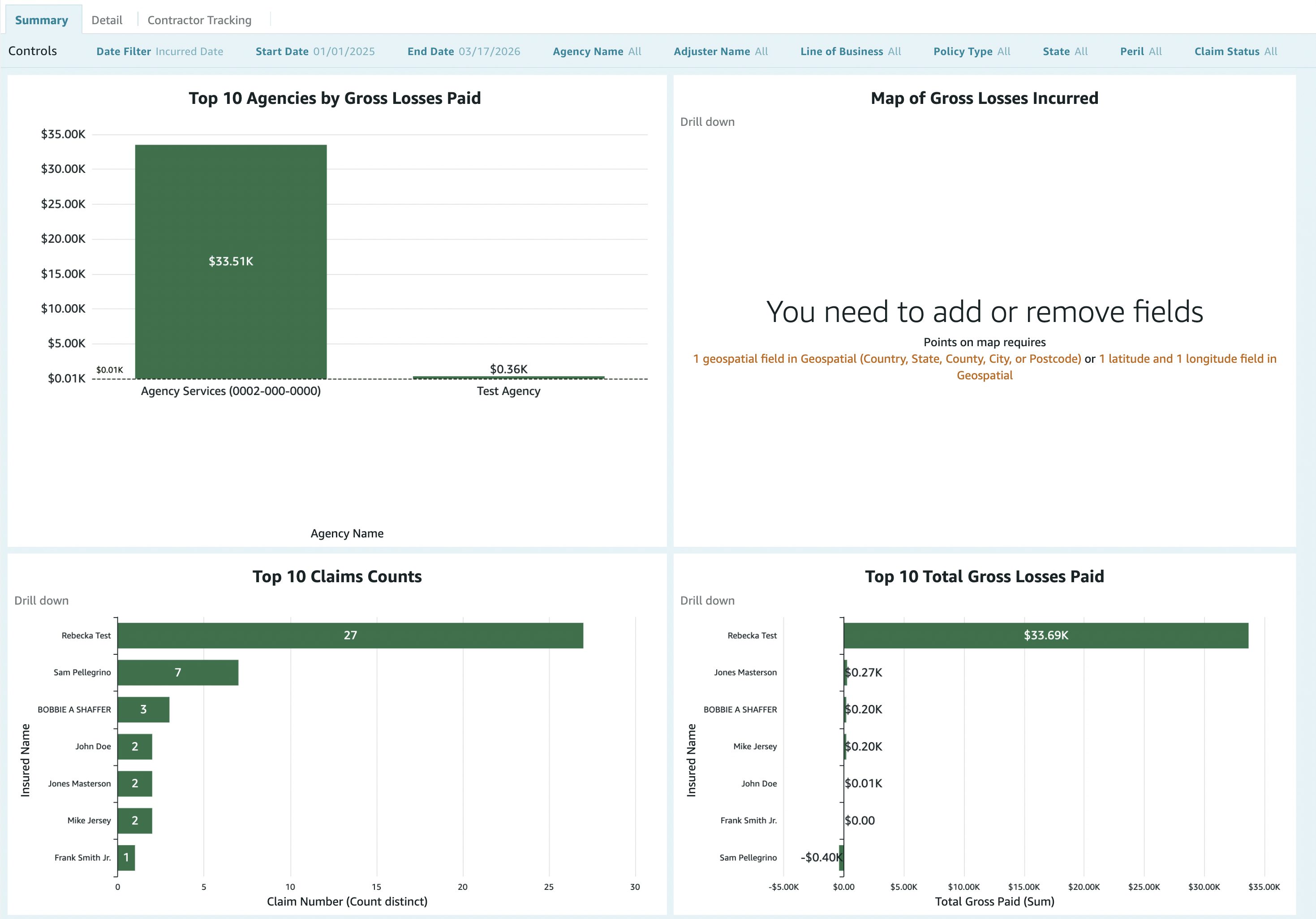The width and height of the screenshot is (1316, 919).
Task: Open the Policy Type filter
Action: 972,51
